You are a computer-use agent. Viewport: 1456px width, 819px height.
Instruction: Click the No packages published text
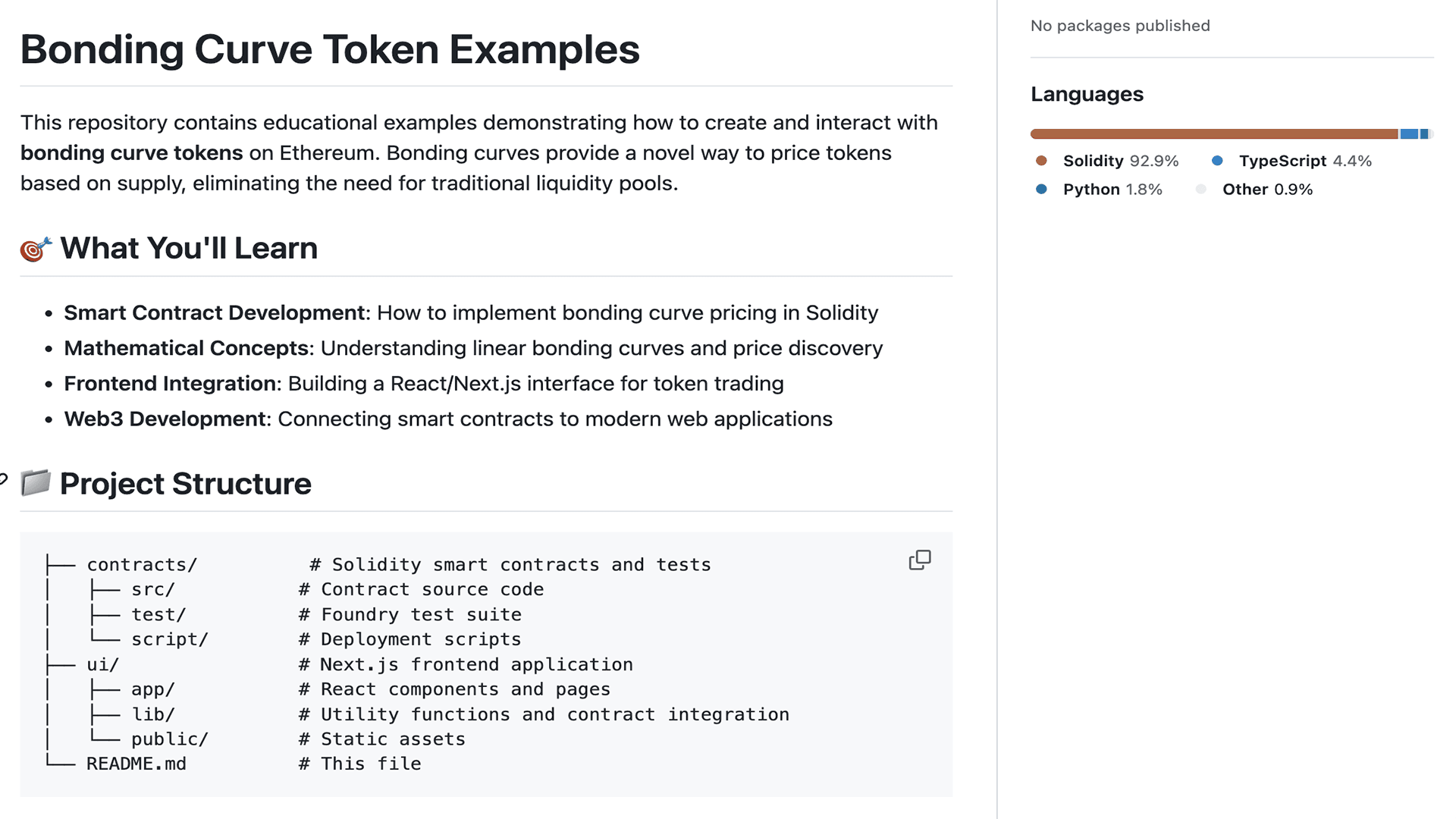tap(1120, 25)
